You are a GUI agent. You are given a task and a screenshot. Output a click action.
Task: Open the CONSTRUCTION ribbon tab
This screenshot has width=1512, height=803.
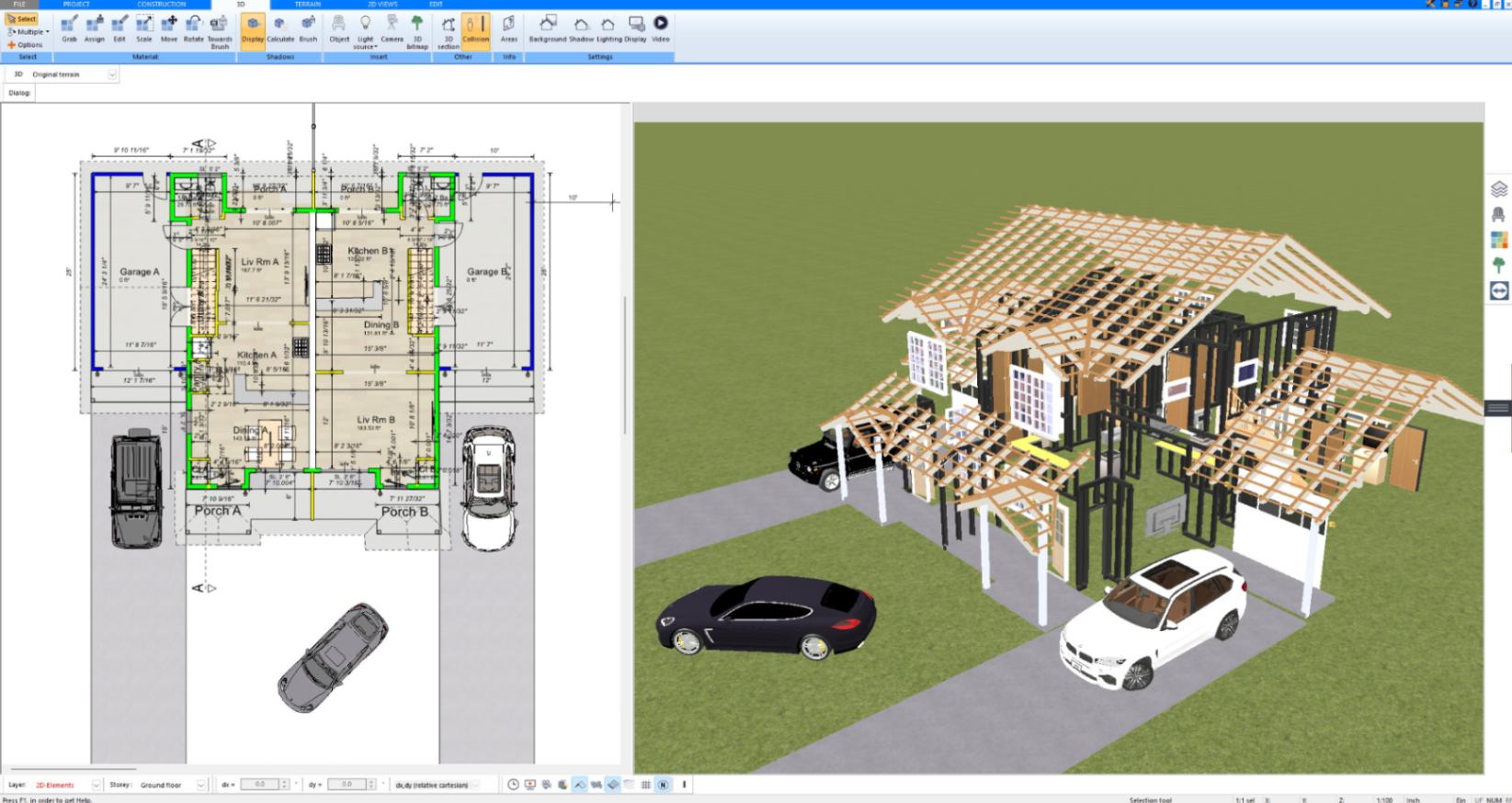coord(162,5)
